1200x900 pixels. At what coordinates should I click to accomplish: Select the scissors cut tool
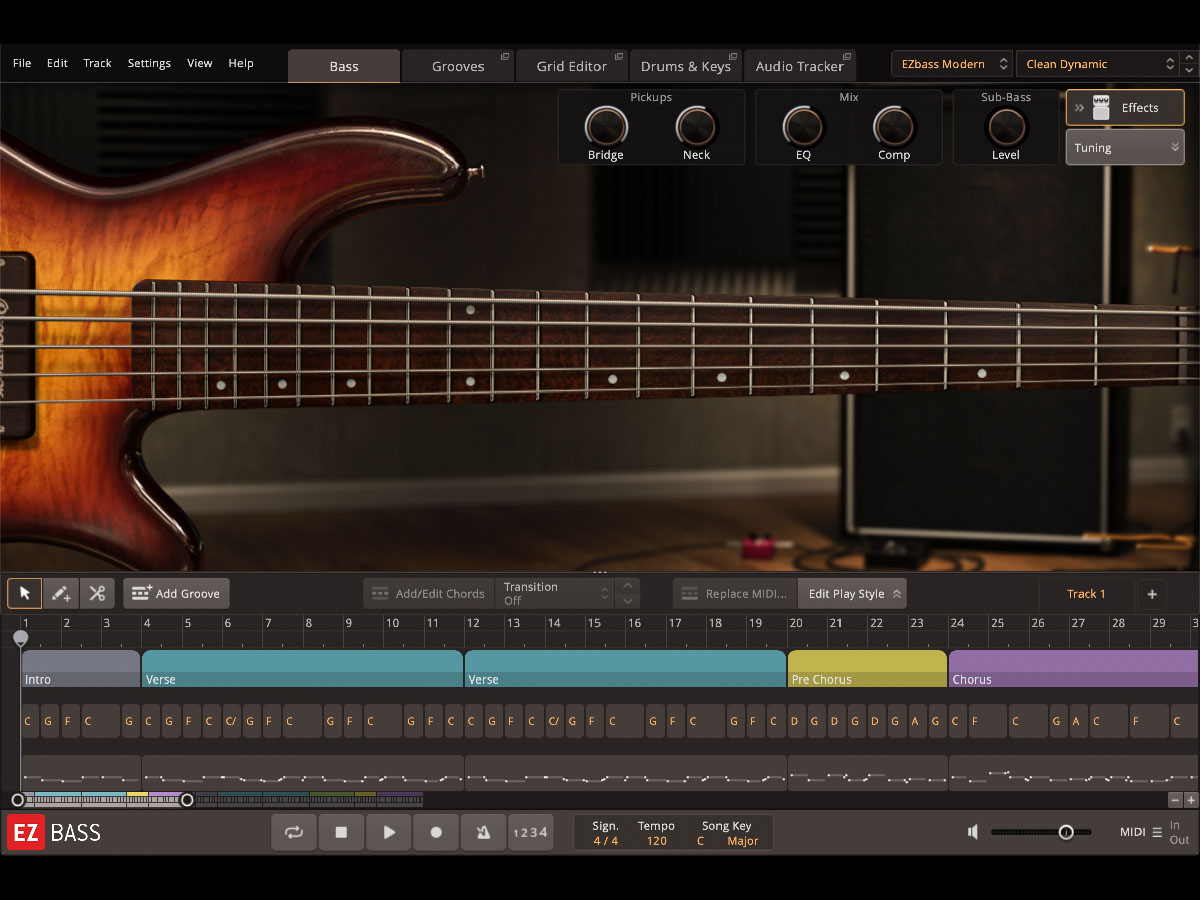coord(97,593)
